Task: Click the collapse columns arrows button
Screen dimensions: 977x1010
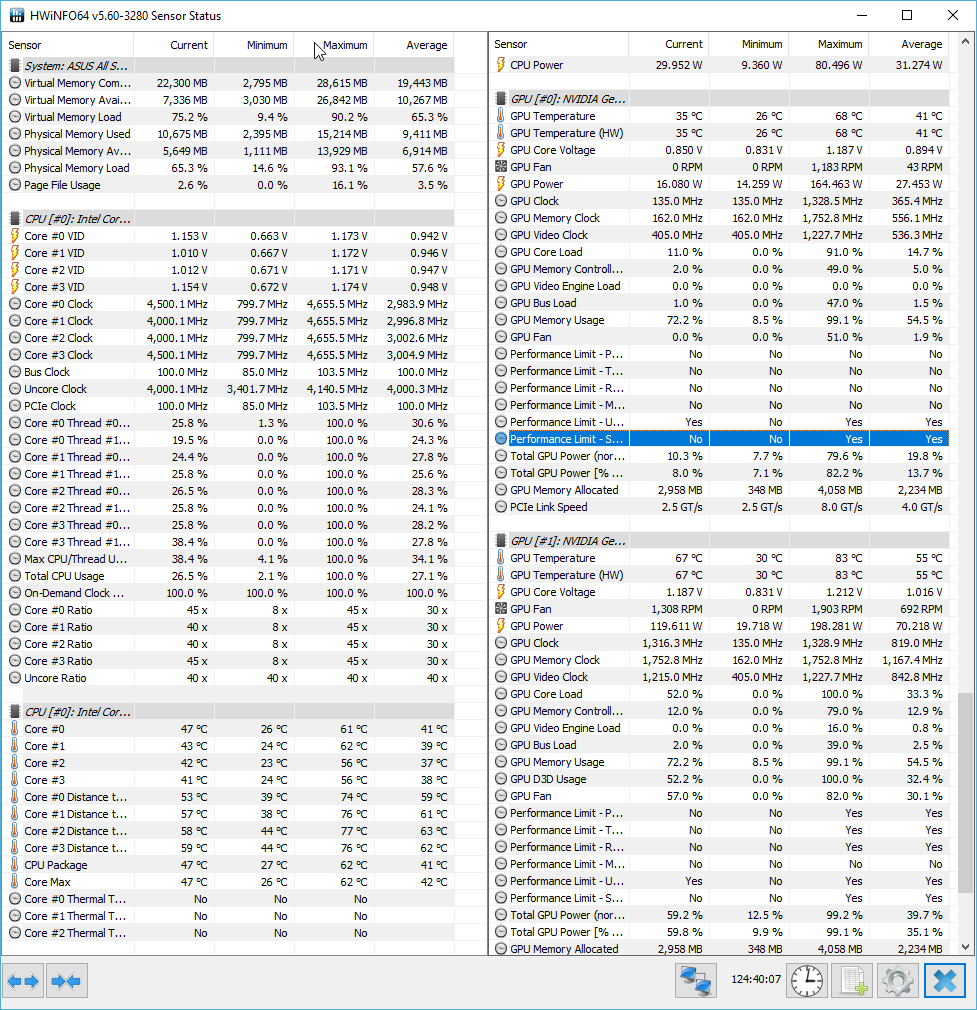Action: (x=66, y=981)
